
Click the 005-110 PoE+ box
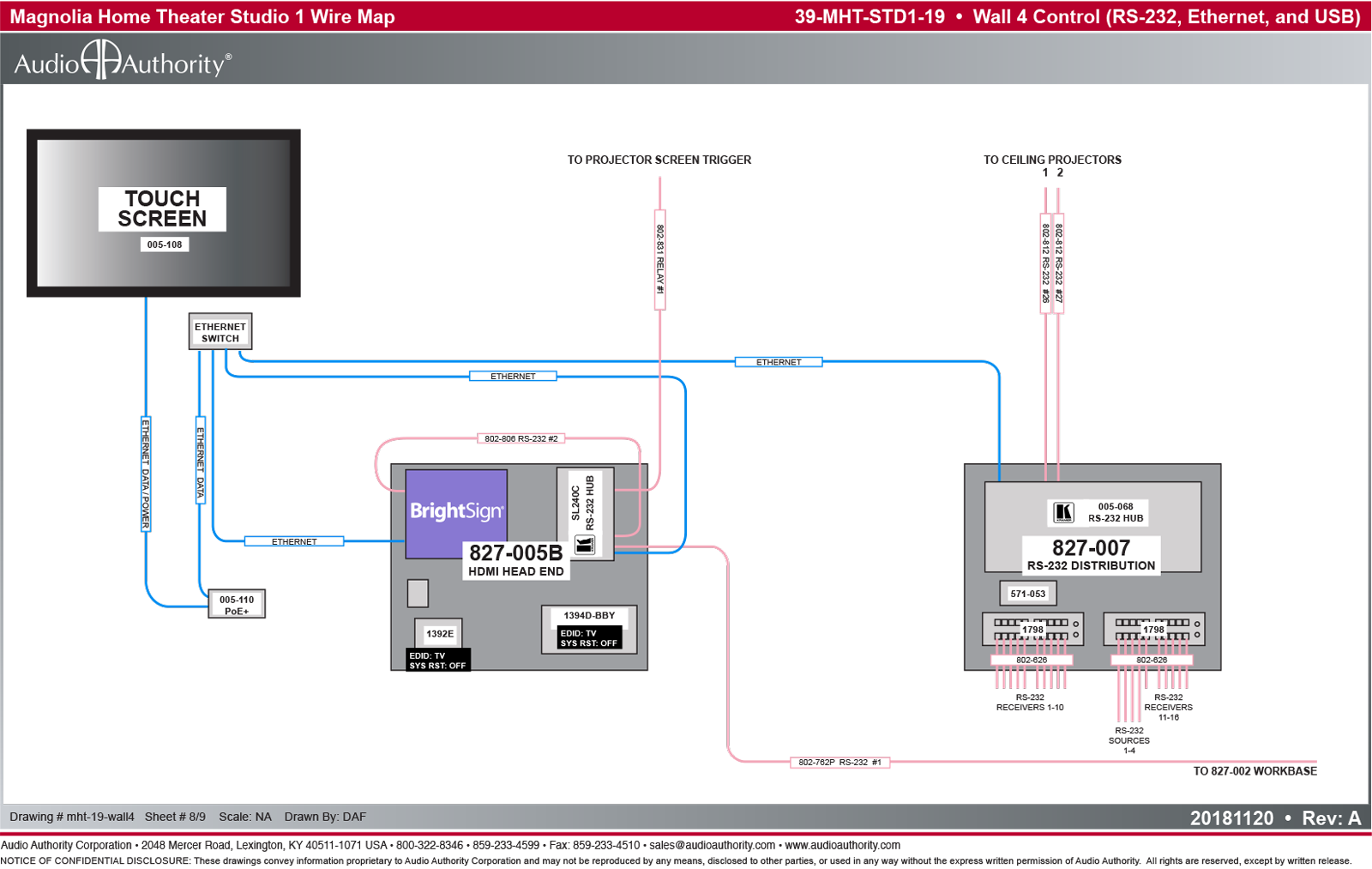(x=237, y=605)
